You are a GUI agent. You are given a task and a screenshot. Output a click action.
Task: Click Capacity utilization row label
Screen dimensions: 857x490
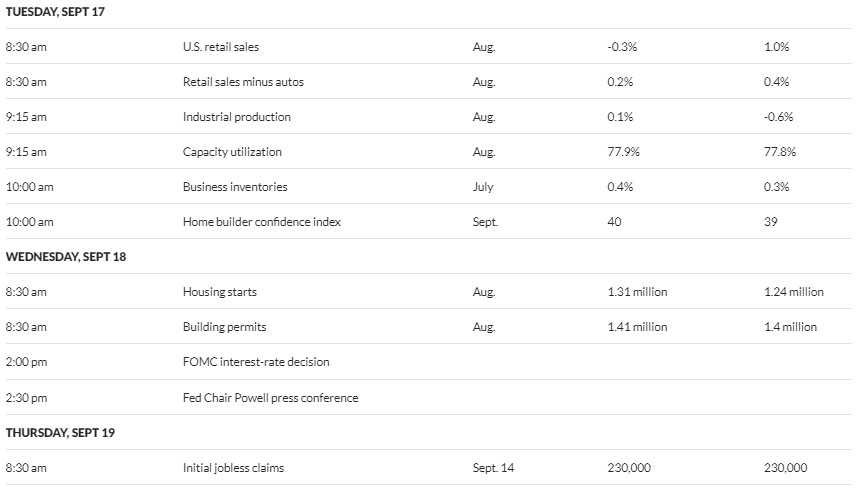(x=232, y=152)
